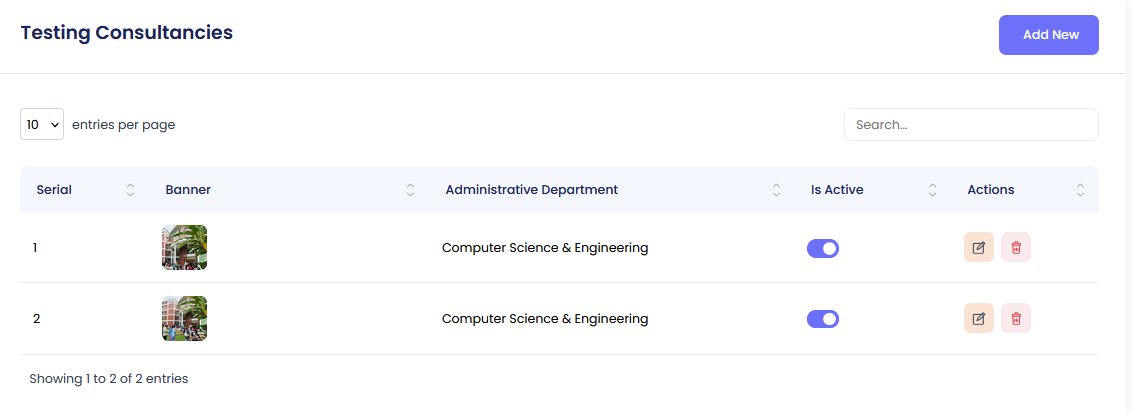Toggle the Is Active switch for row 1
This screenshot has height=414, width=1135.
click(x=822, y=248)
